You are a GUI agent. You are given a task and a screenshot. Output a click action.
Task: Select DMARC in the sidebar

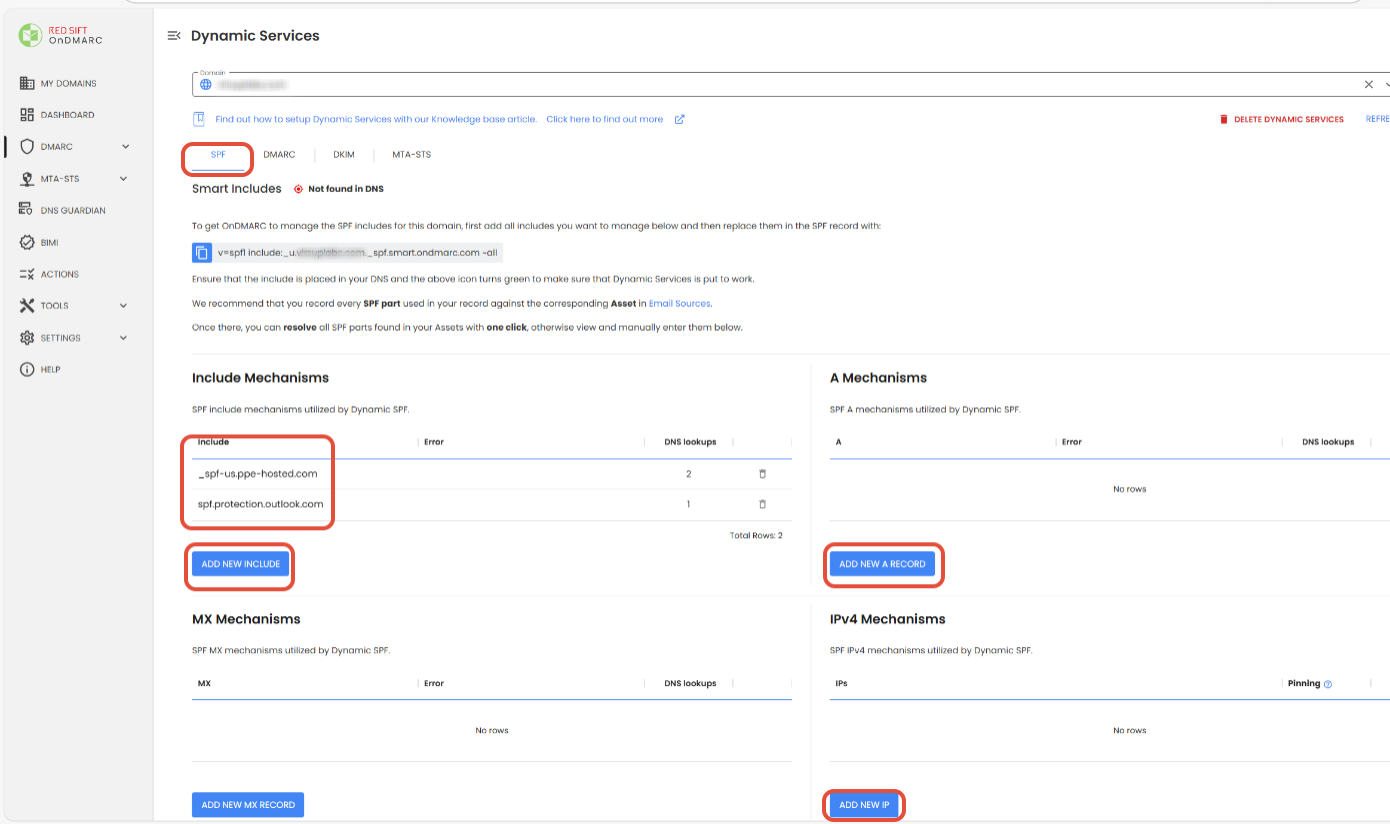[x=57, y=147]
